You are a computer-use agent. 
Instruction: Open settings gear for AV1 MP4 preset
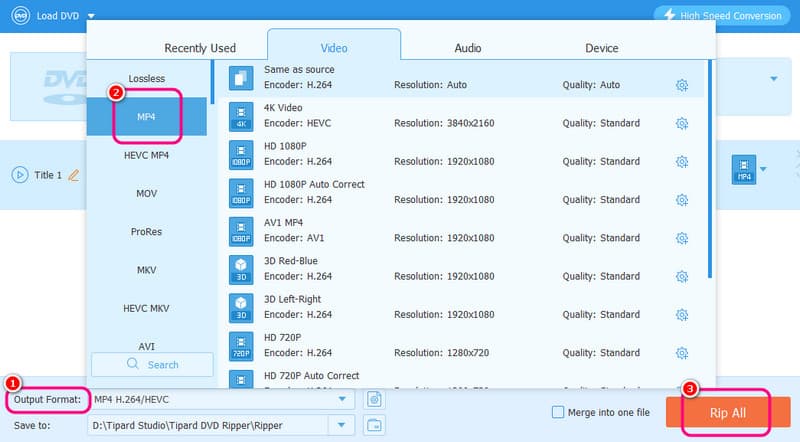tap(682, 238)
